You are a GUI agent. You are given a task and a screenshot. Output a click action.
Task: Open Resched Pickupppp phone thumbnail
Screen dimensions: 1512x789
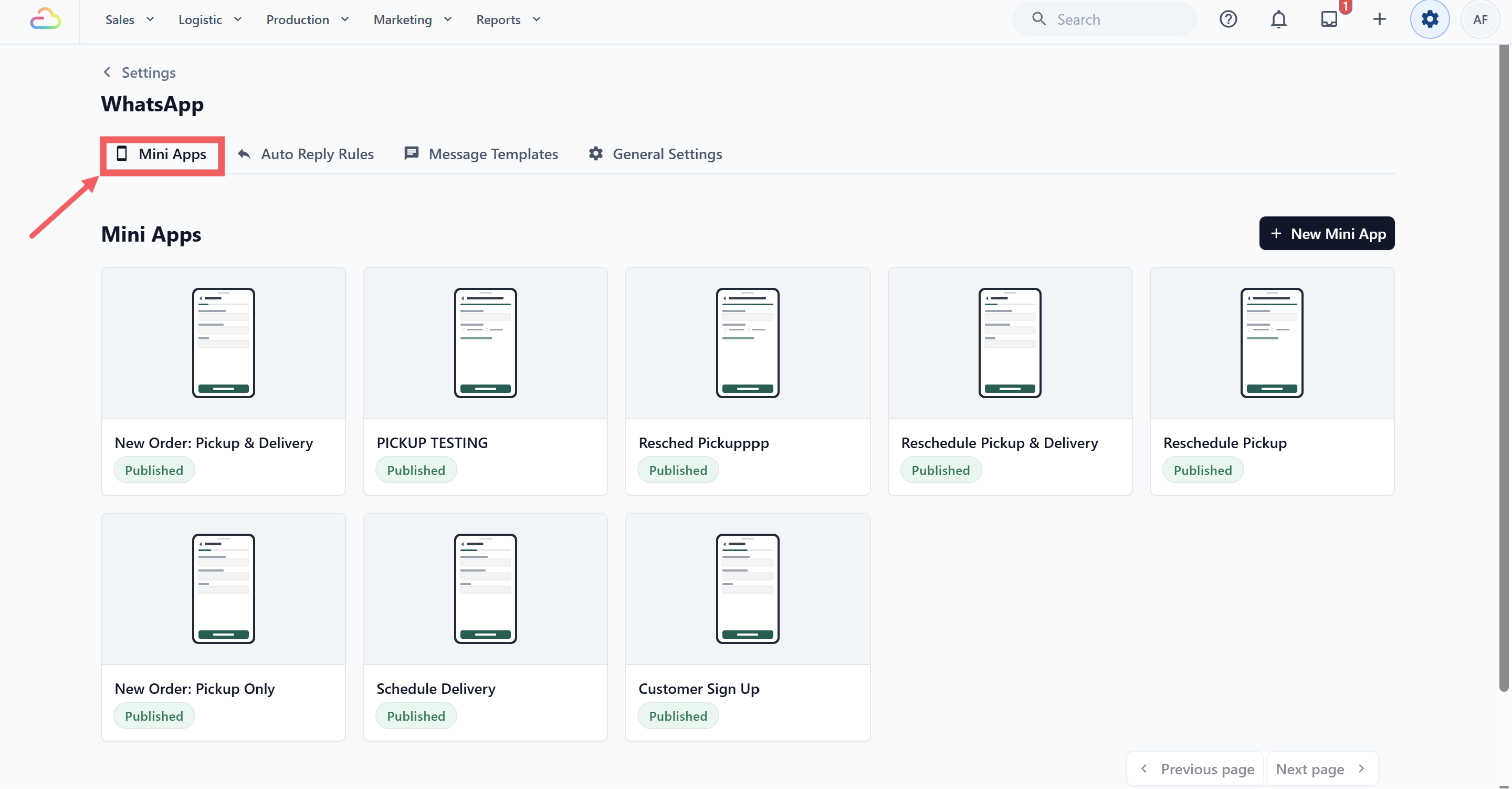point(747,342)
